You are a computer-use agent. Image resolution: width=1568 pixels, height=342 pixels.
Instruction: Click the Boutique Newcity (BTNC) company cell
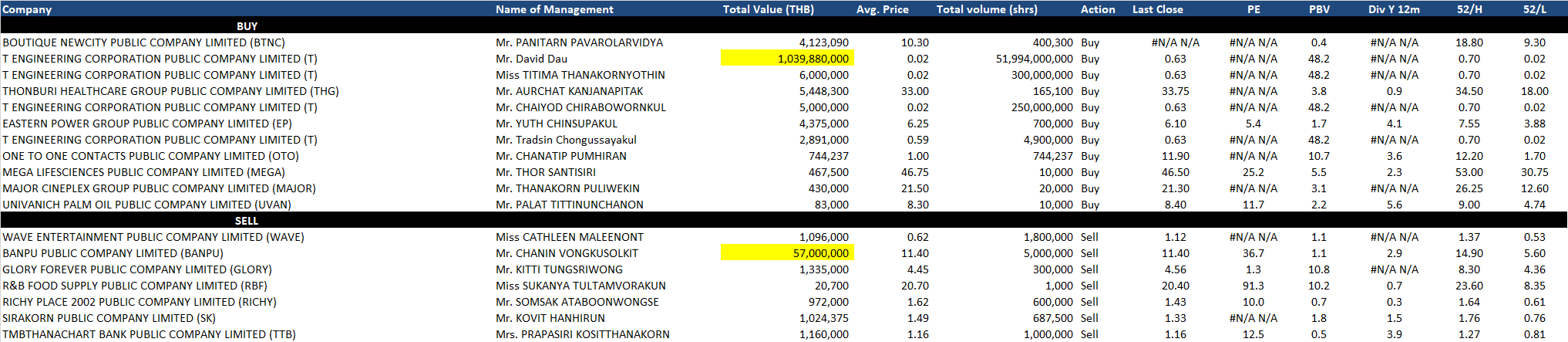(x=143, y=42)
